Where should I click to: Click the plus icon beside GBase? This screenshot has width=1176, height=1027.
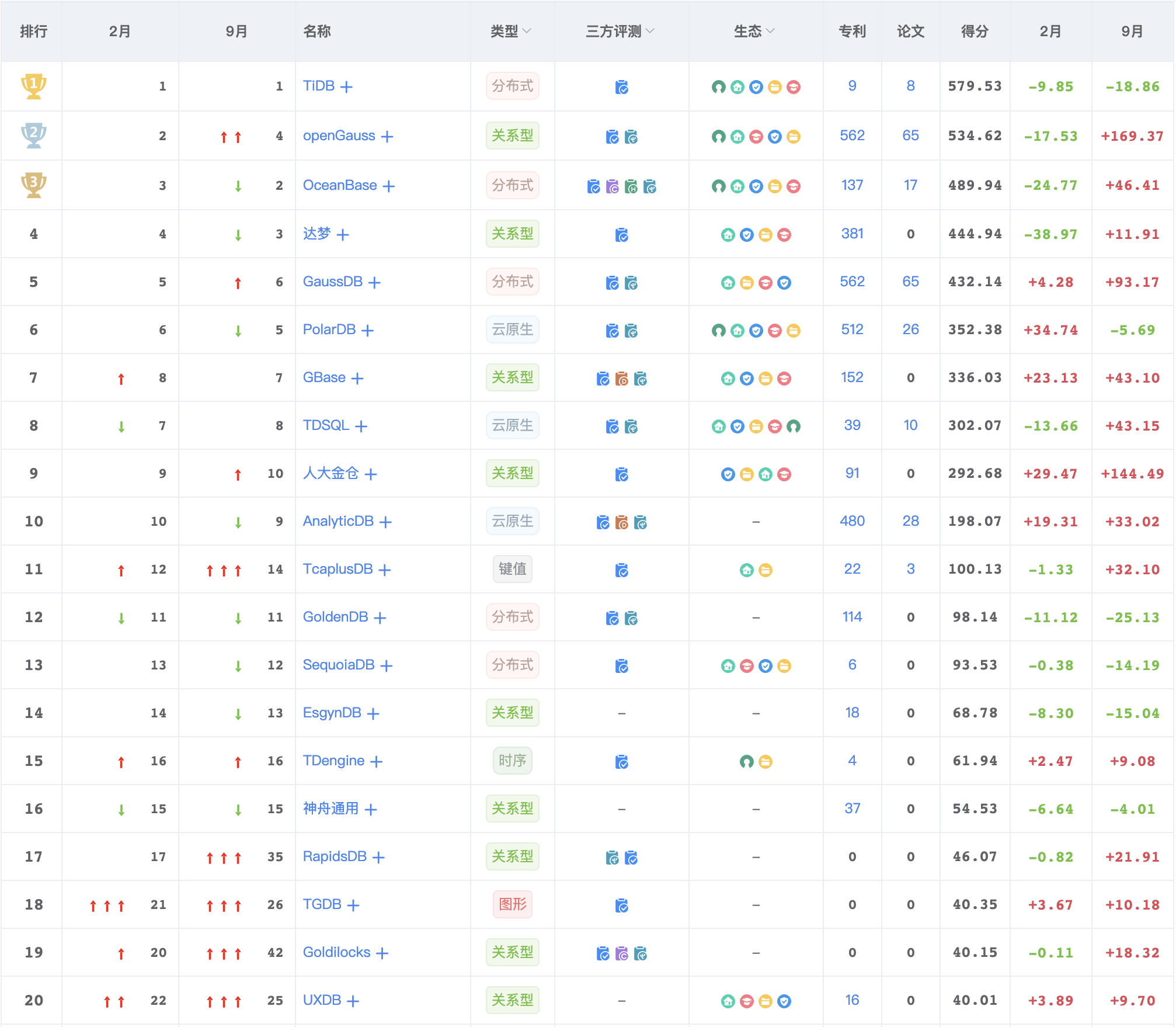coord(357,379)
